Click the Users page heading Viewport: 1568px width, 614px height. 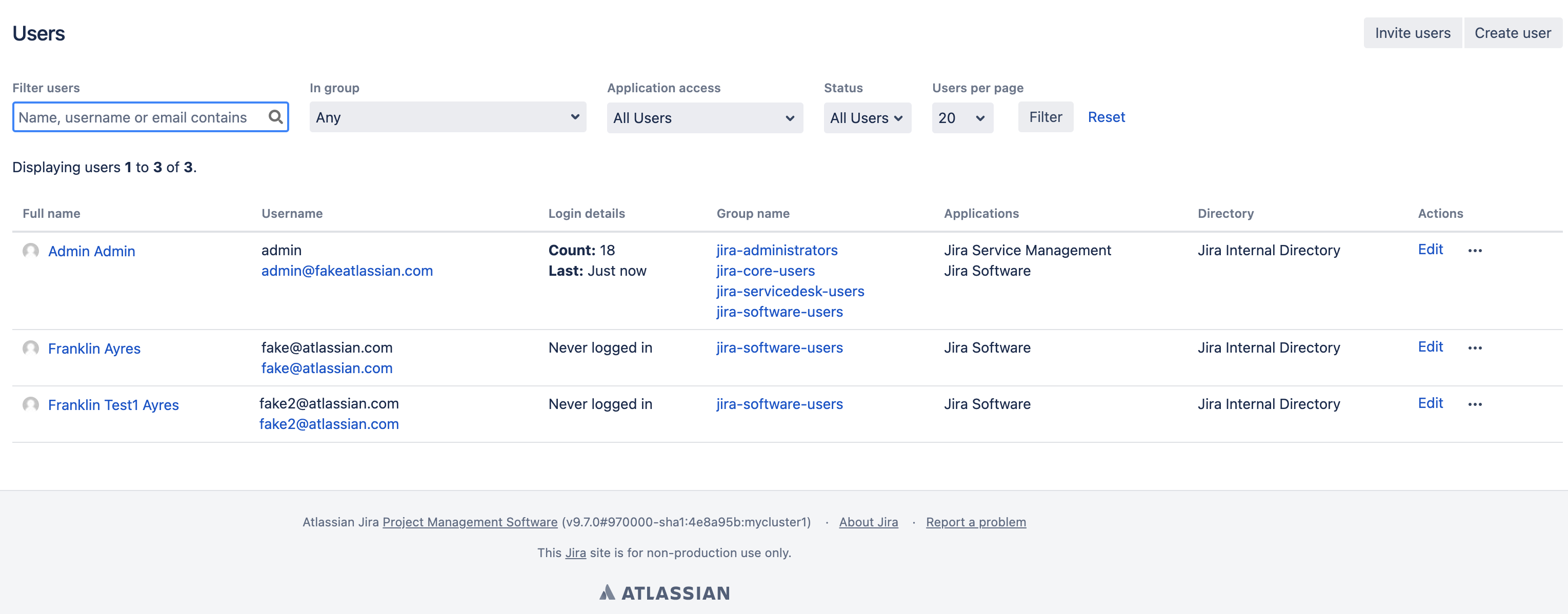pos(38,33)
